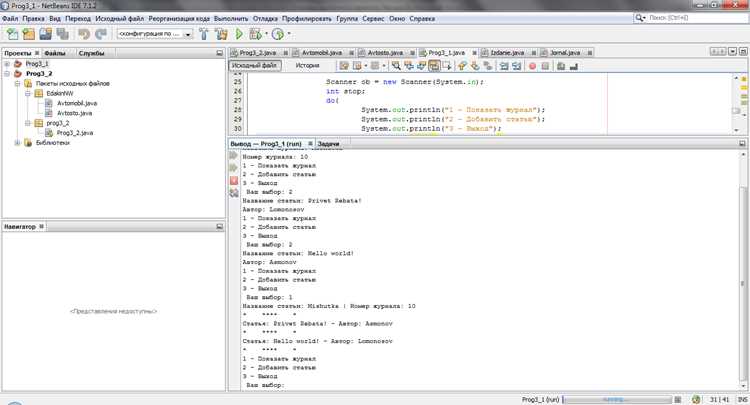Image resolution: width=750 pixels, height=405 pixels.
Task: Collapse the EdakinNW package node
Action: pyautogui.click(x=28, y=93)
